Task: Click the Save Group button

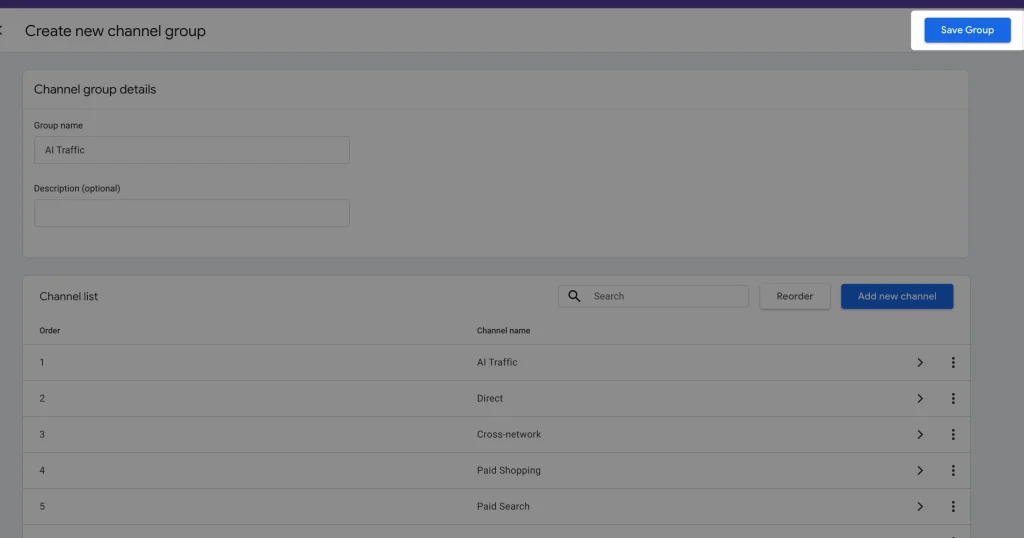Action: point(967,30)
